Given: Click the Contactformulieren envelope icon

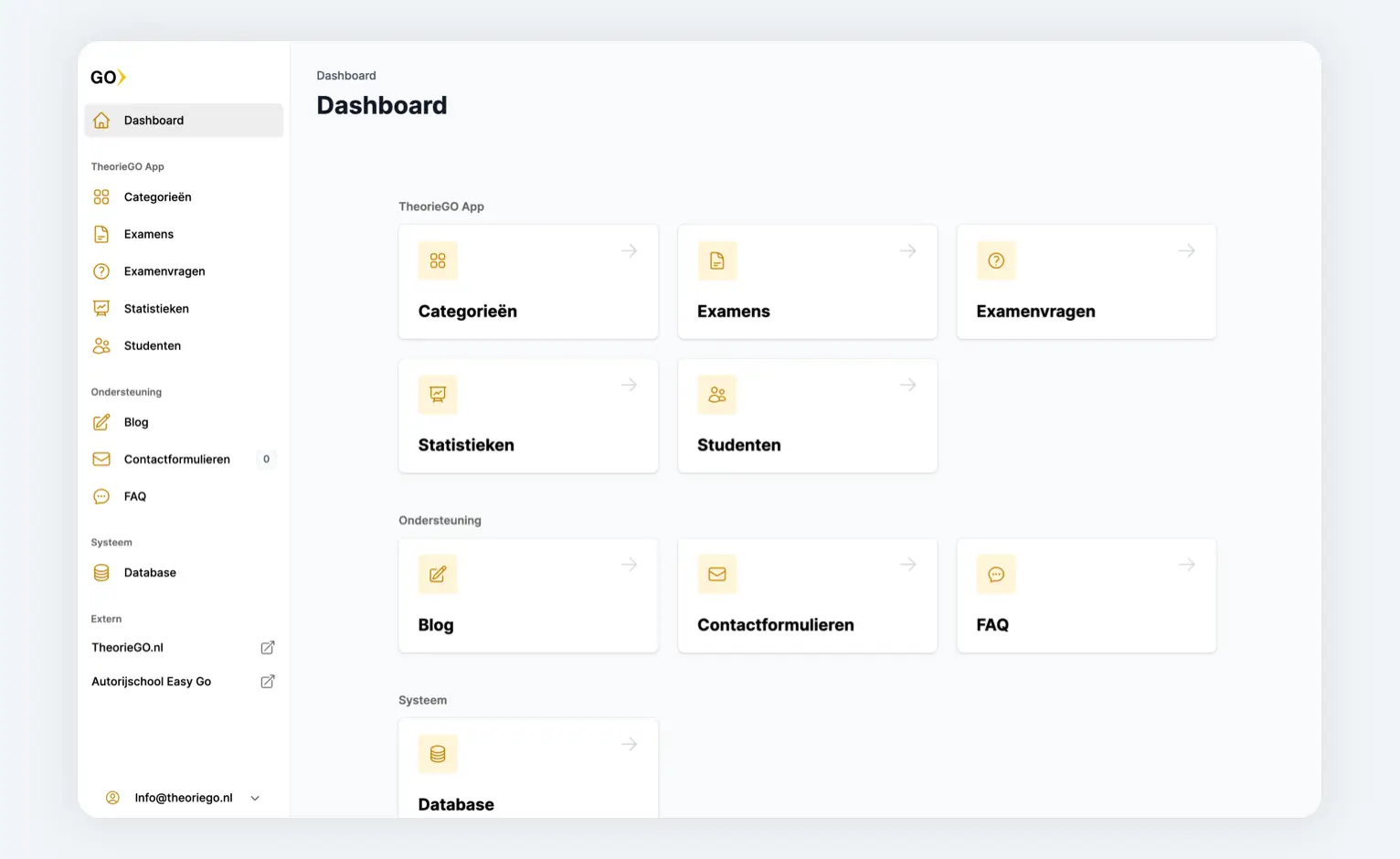Looking at the screenshot, I should (716, 574).
